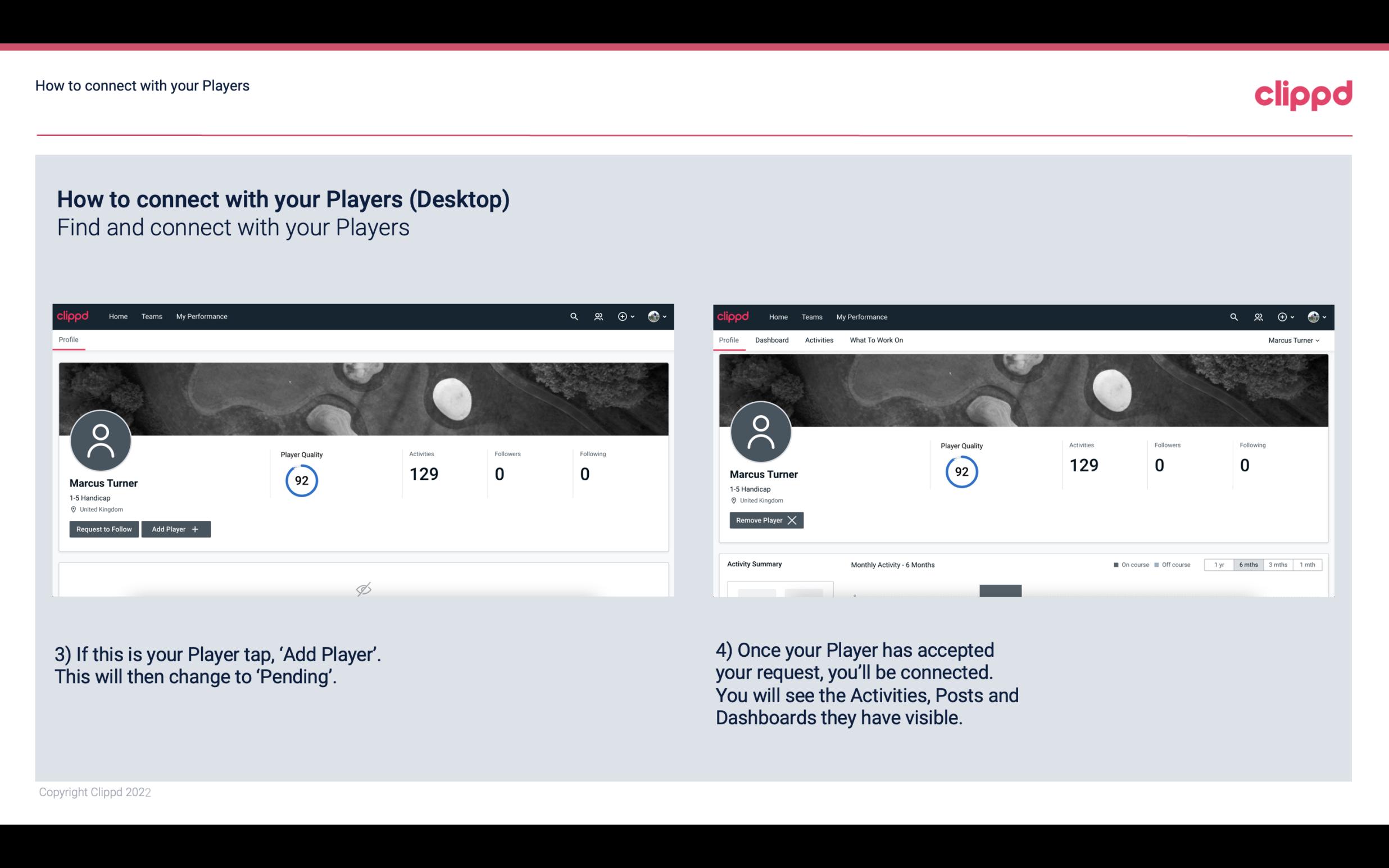Image resolution: width=1389 pixels, height=868 pixels.
Task: Click the 'Remove Player' button in right panel
Action: [766, 520]
